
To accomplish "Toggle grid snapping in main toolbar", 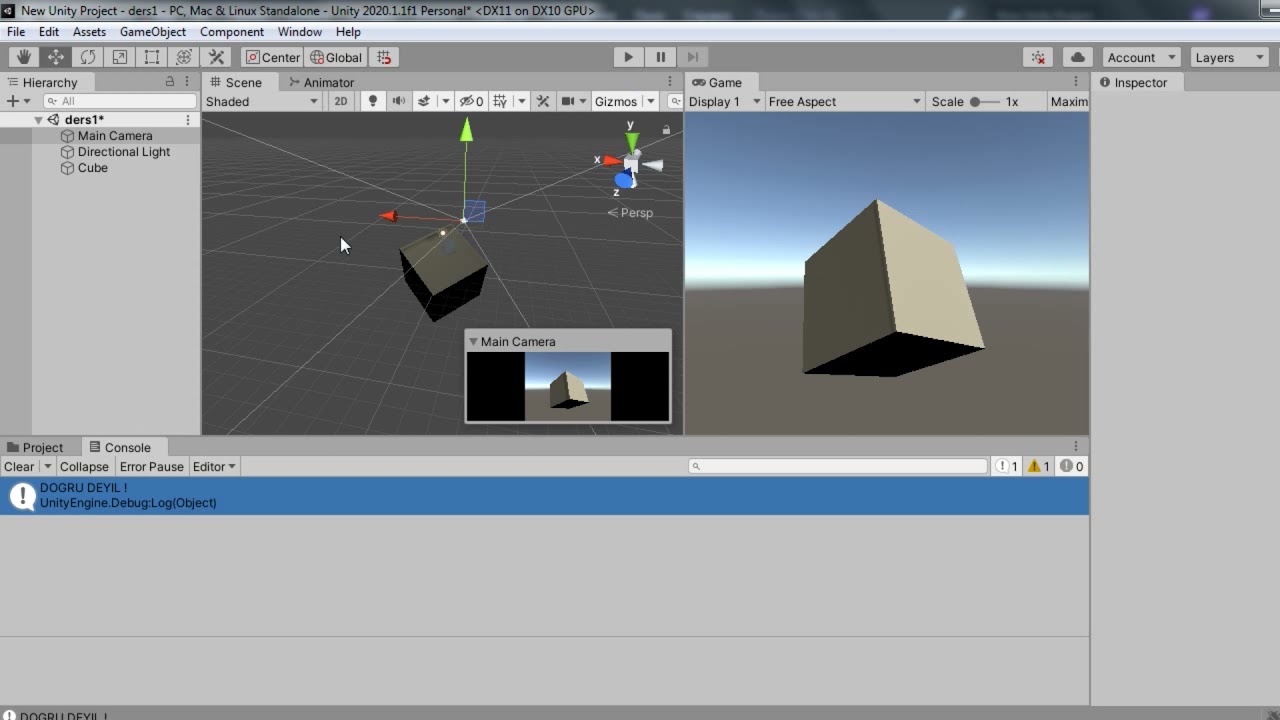I will pos(384,57).
